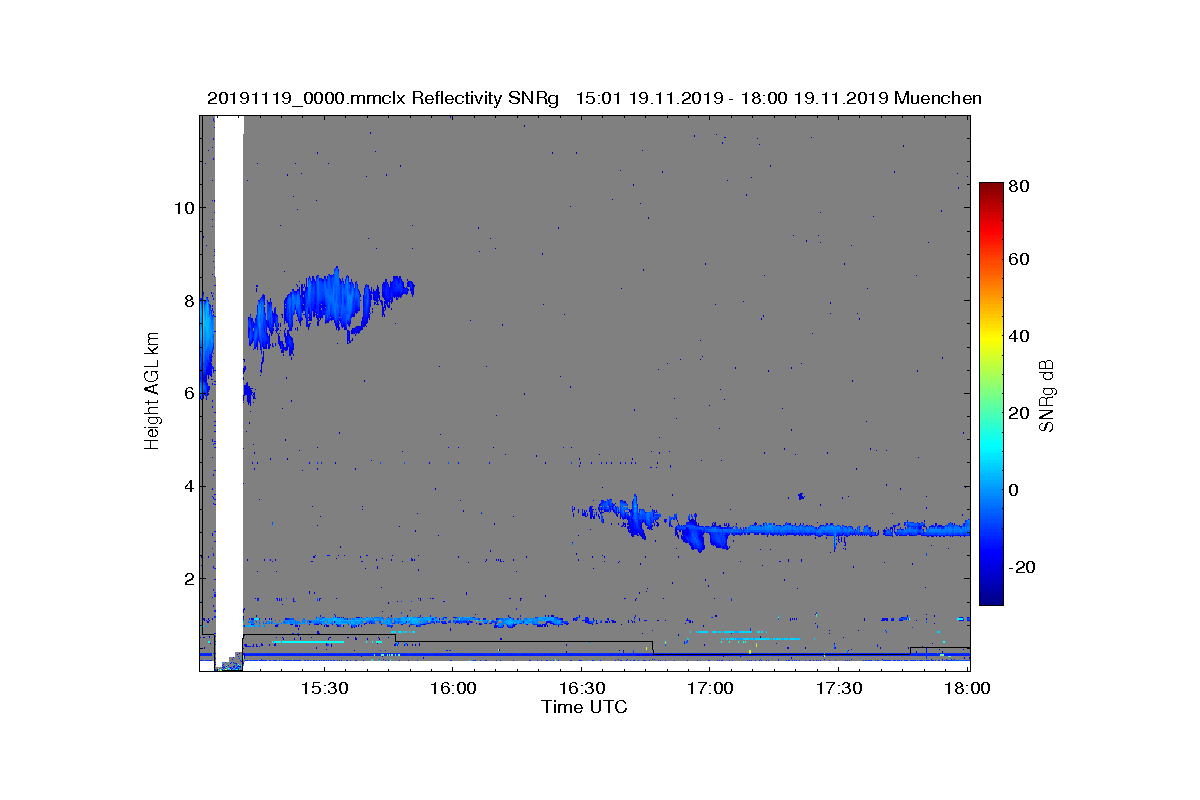Click the colorbar value 80
Viewport: 1200px width, 800px height.
click(1021, 185)
